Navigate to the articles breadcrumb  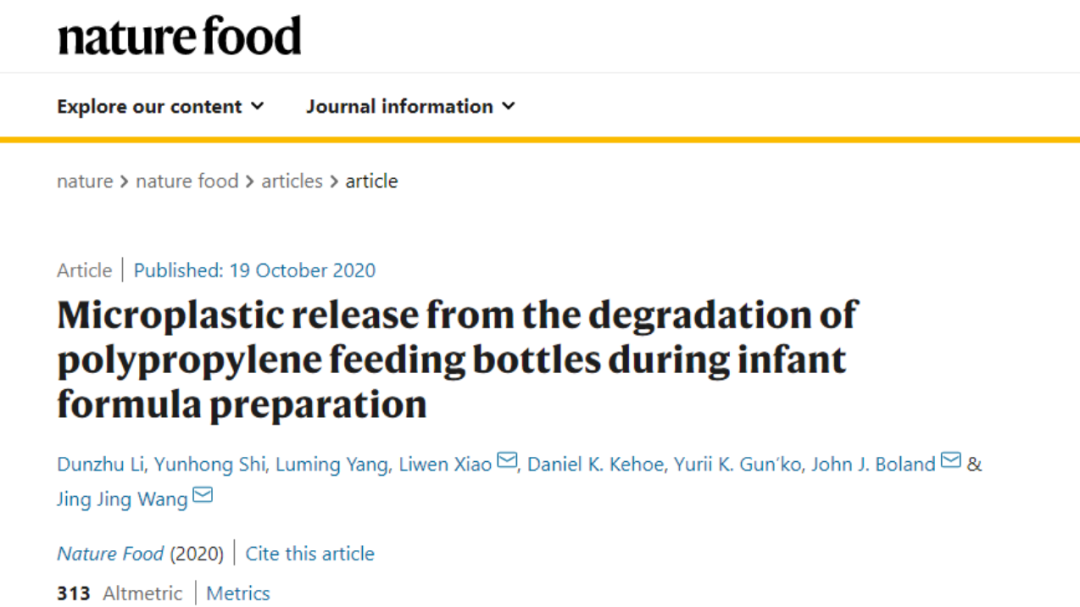click(x=292, y=181)
